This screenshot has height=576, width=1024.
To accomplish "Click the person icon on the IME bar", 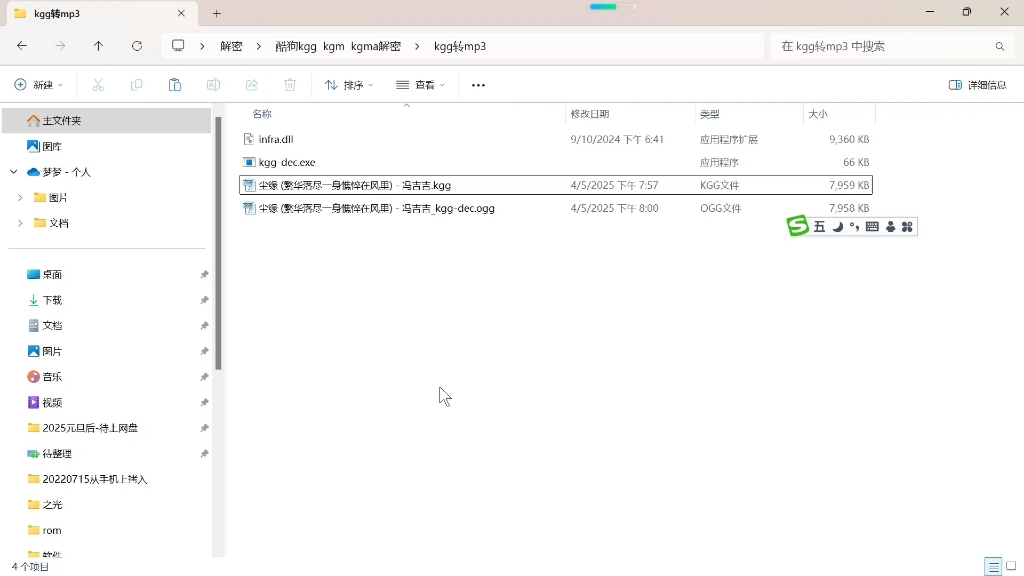I will (890, 227).
